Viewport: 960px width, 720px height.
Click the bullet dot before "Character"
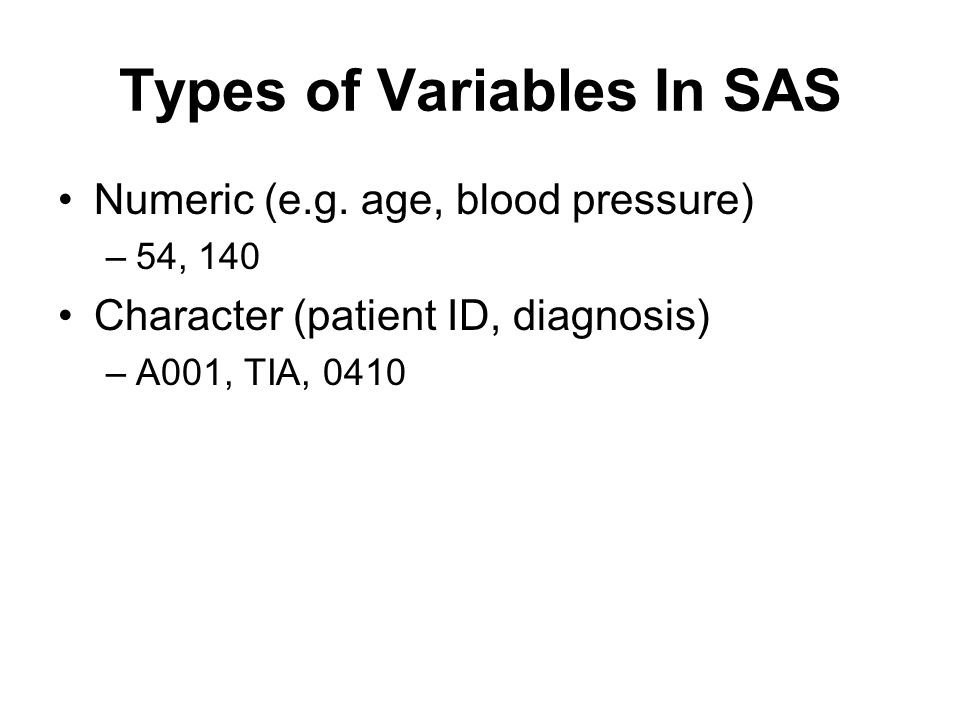pyautogui.click(x=66, y=316)
